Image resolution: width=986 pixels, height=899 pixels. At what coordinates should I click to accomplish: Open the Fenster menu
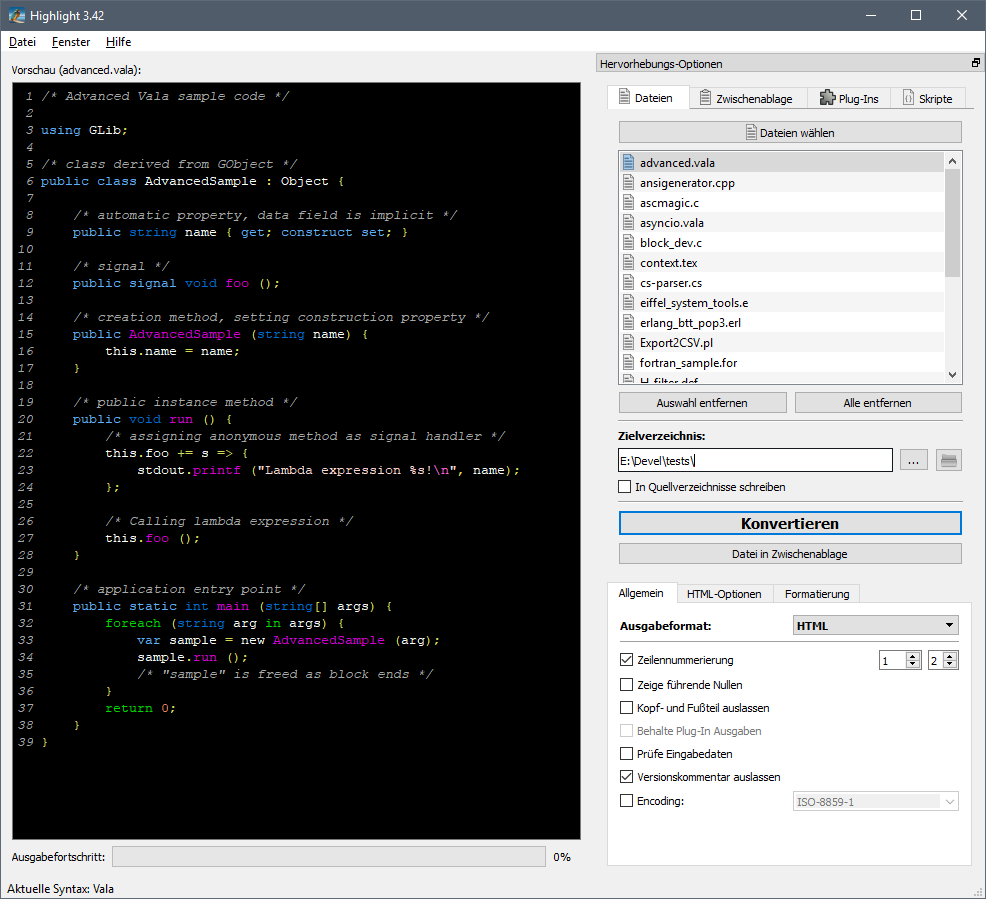pos(71,41)
